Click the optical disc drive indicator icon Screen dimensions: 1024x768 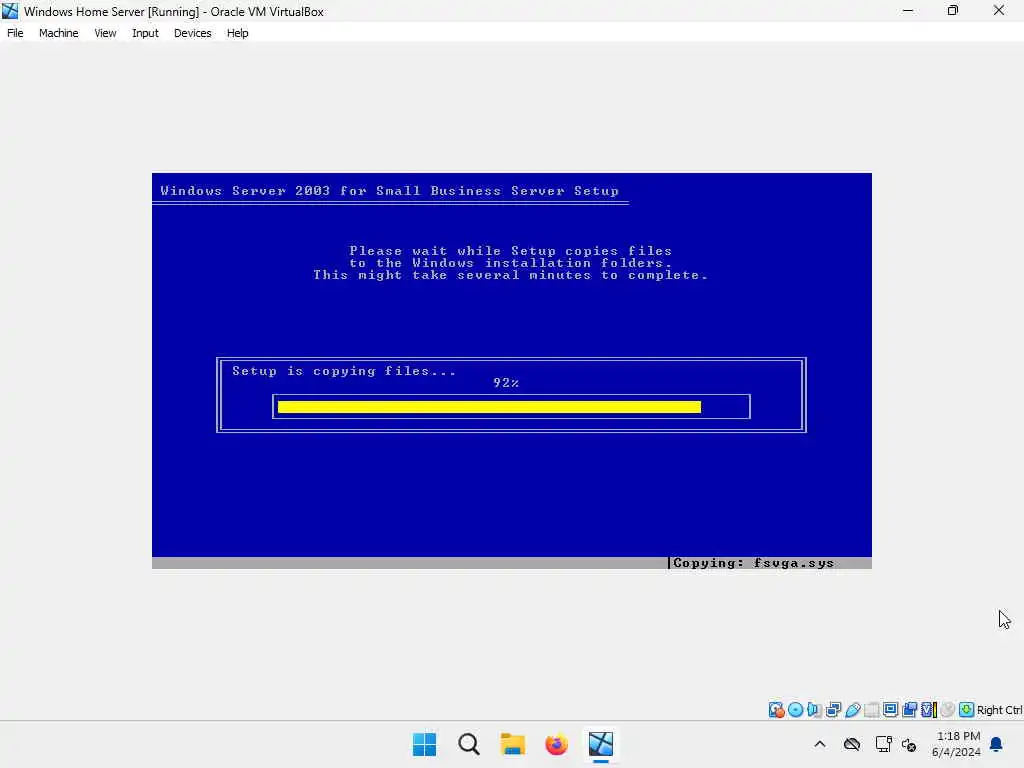tap(795, 709)
